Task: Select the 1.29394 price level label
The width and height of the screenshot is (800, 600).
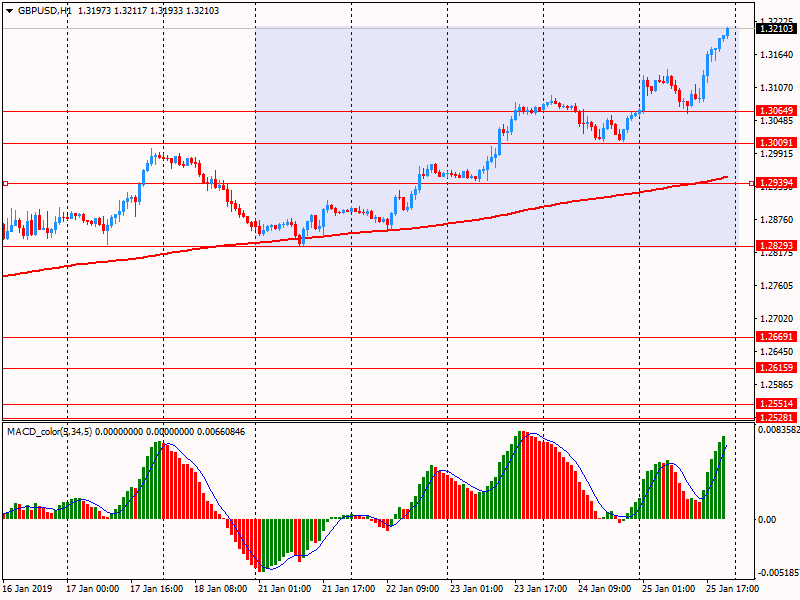Action: point(776,183)
